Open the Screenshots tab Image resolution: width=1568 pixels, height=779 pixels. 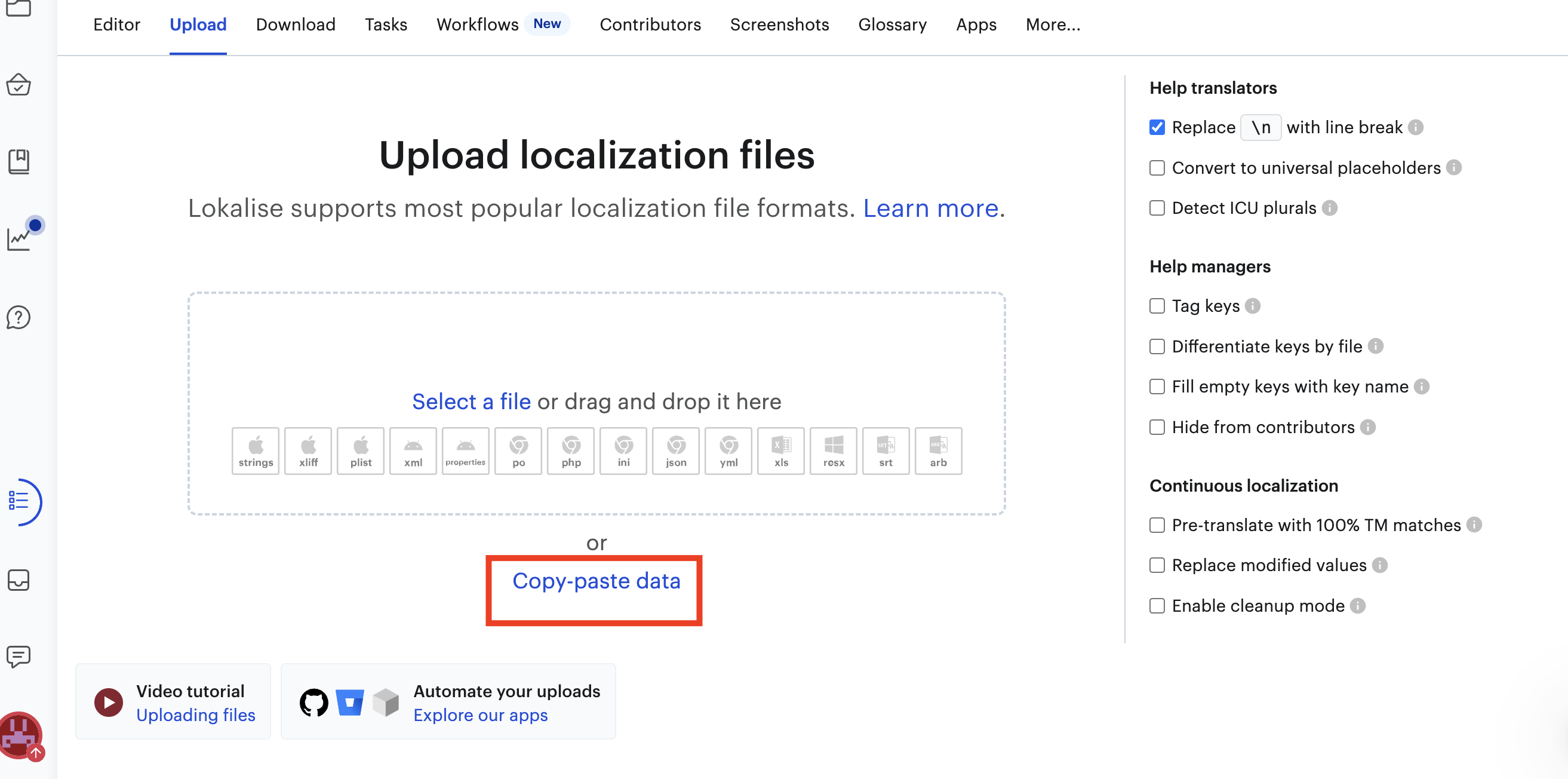point(779,24)
